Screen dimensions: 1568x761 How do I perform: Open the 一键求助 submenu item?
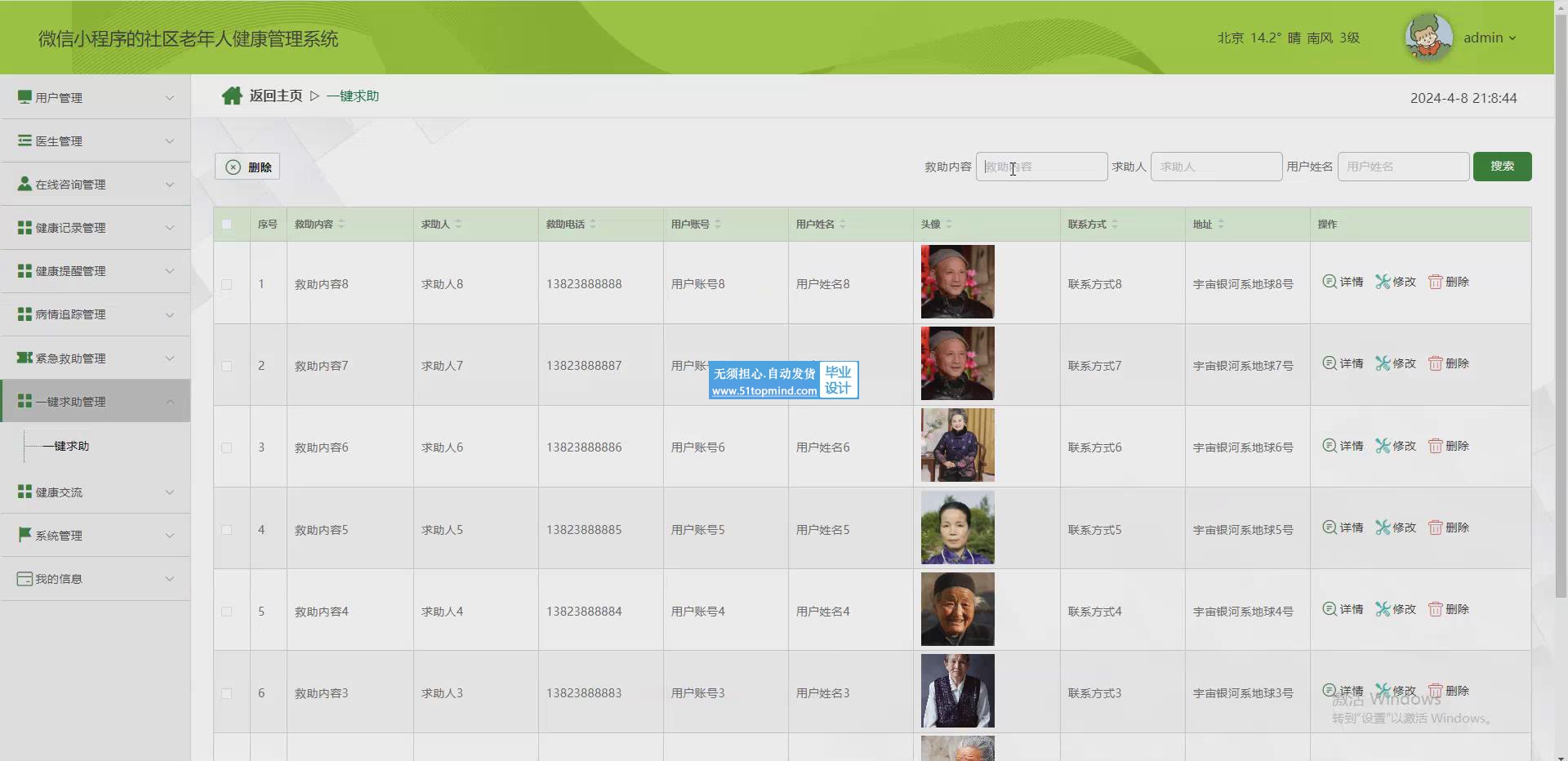(x=66, y=446)
